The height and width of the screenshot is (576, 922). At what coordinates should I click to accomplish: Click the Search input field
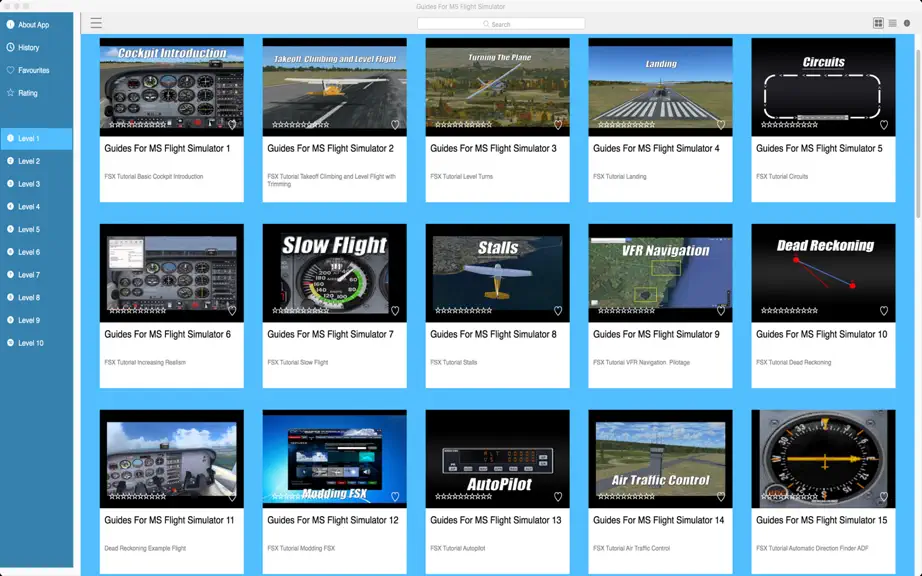click(501, 24)
